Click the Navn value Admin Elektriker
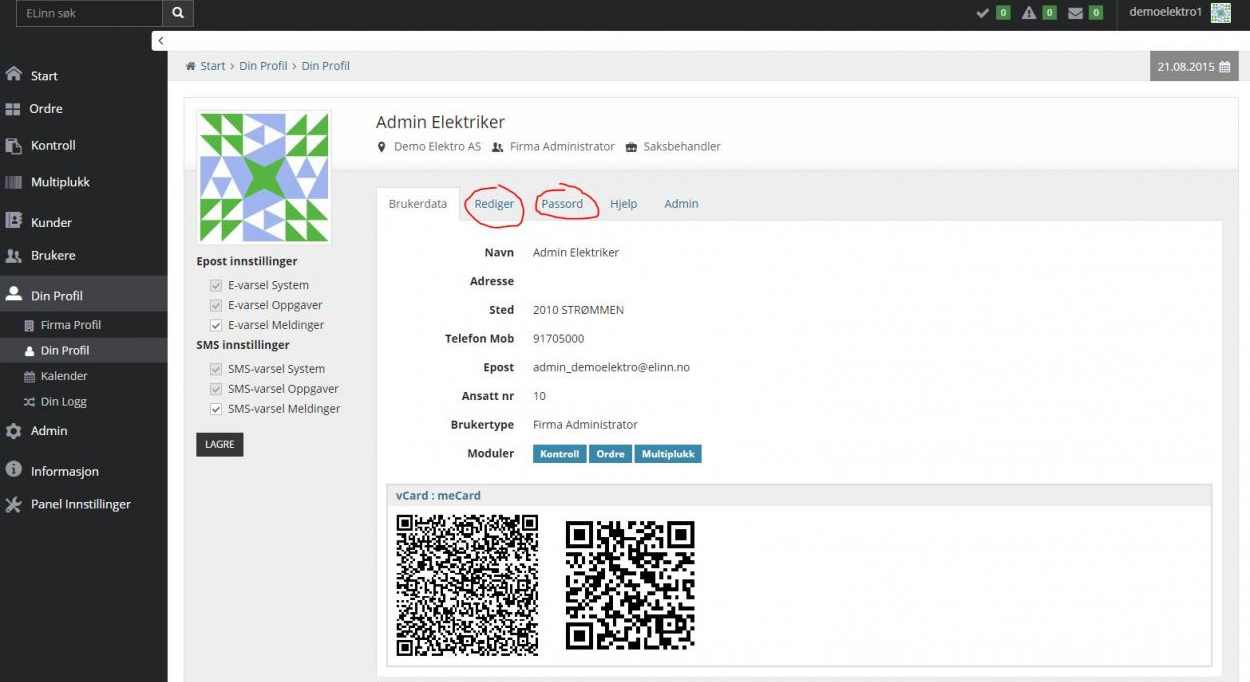The width and height of the screenshot is (1250, 682). tap(576, 253)
